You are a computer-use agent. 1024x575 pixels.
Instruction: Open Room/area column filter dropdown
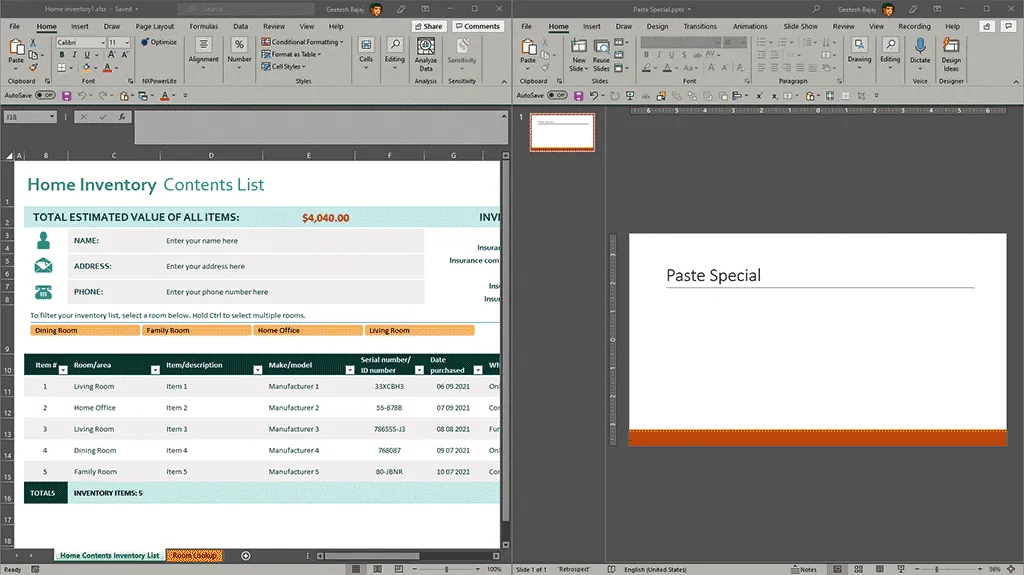155,370
